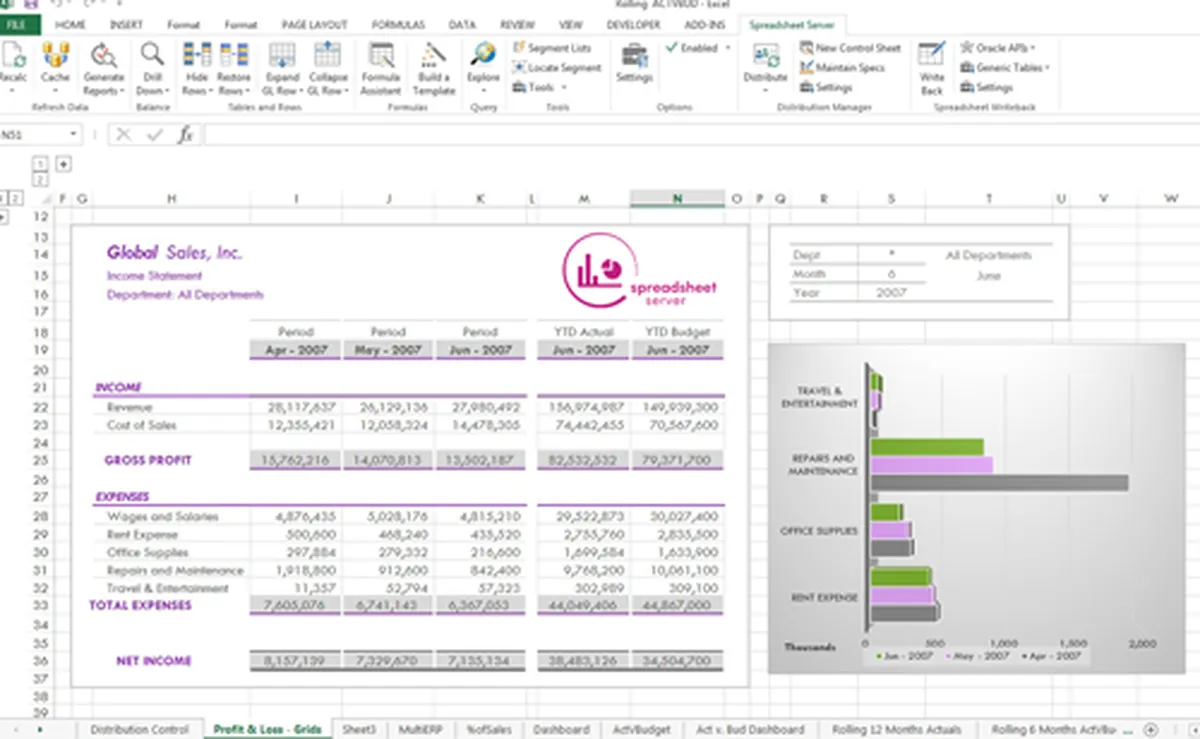The image size is (1200, 739).
Task: Click the Year value 2007 cell
Action: (x=891, y=293)
